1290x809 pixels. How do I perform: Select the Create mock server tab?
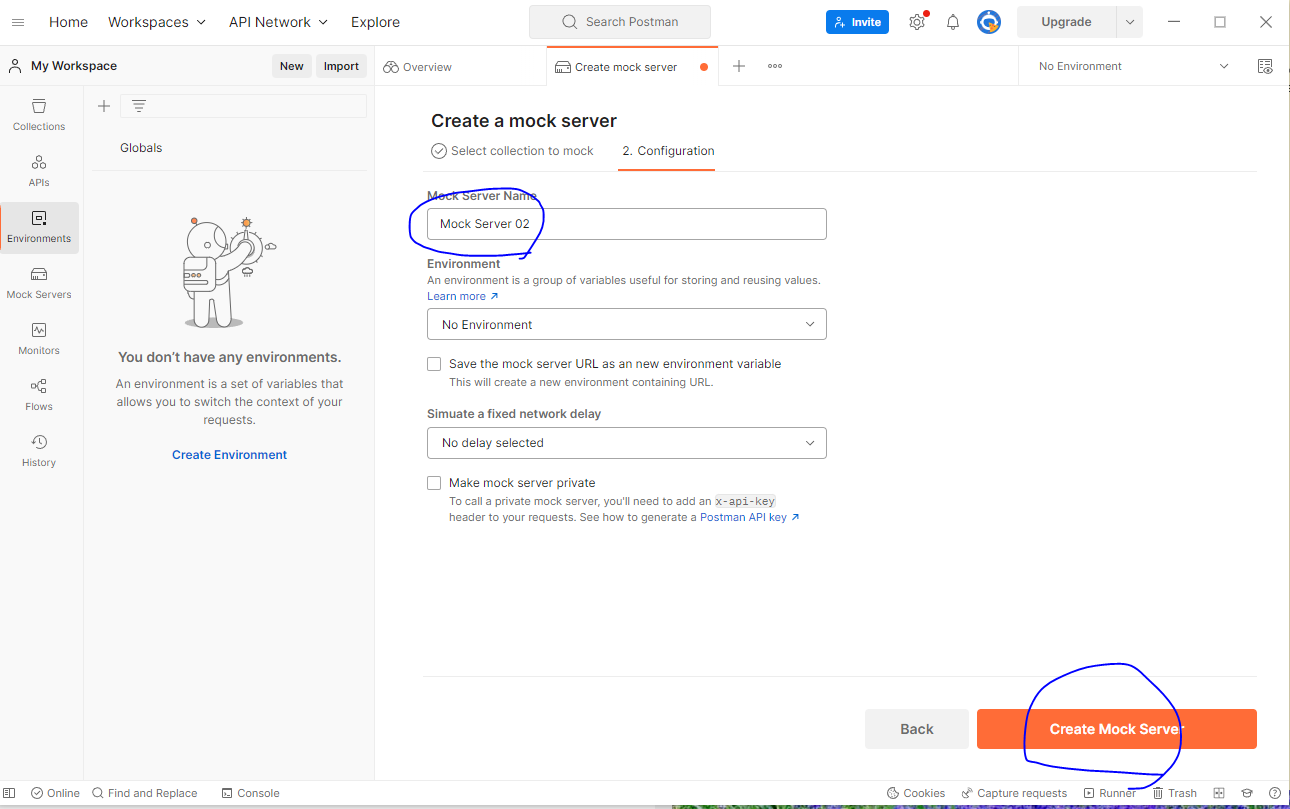(626, 67)
